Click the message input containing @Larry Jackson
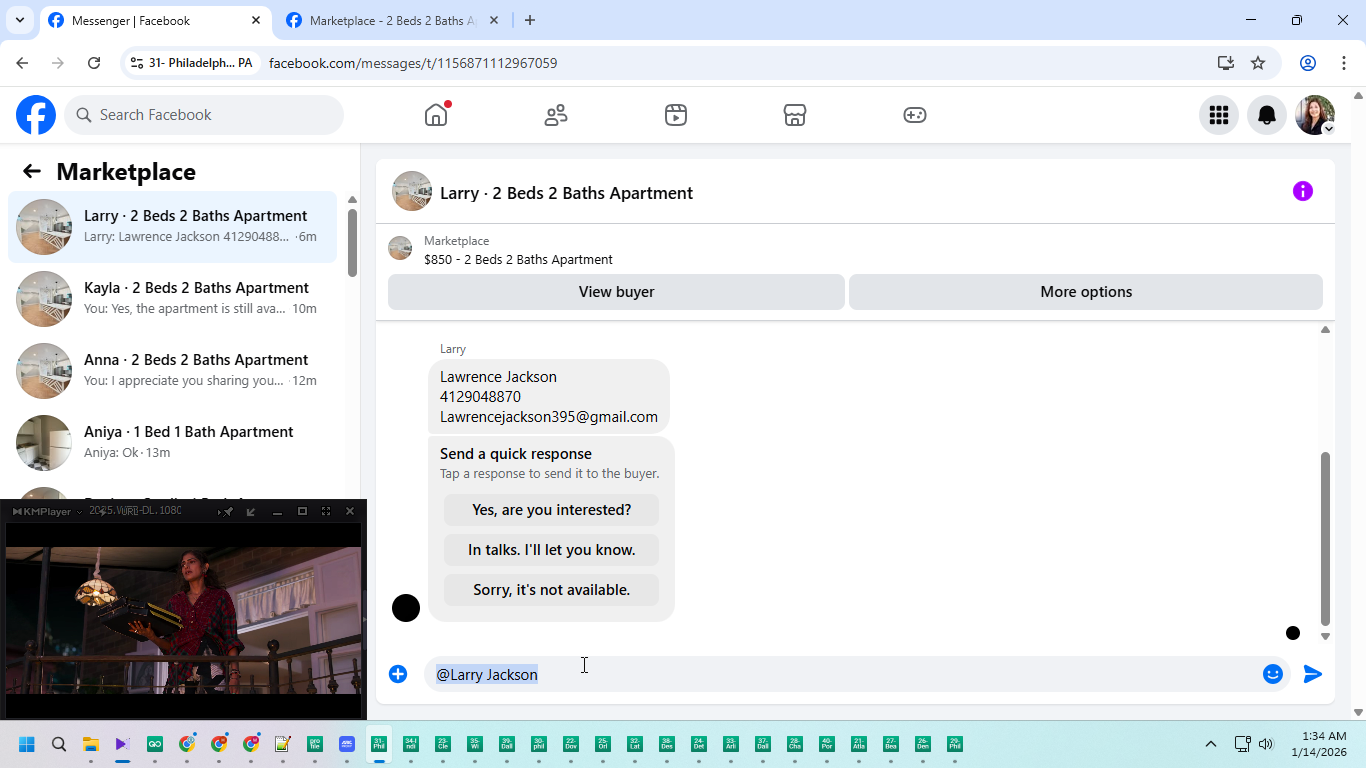The height and width of the screenshot is (768, 1366). [x=843, y=674]
